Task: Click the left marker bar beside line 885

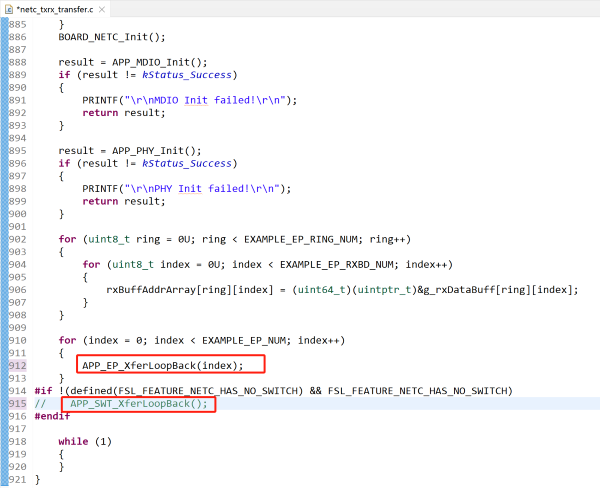Action: pyautogui.click(x=3, y=23)
